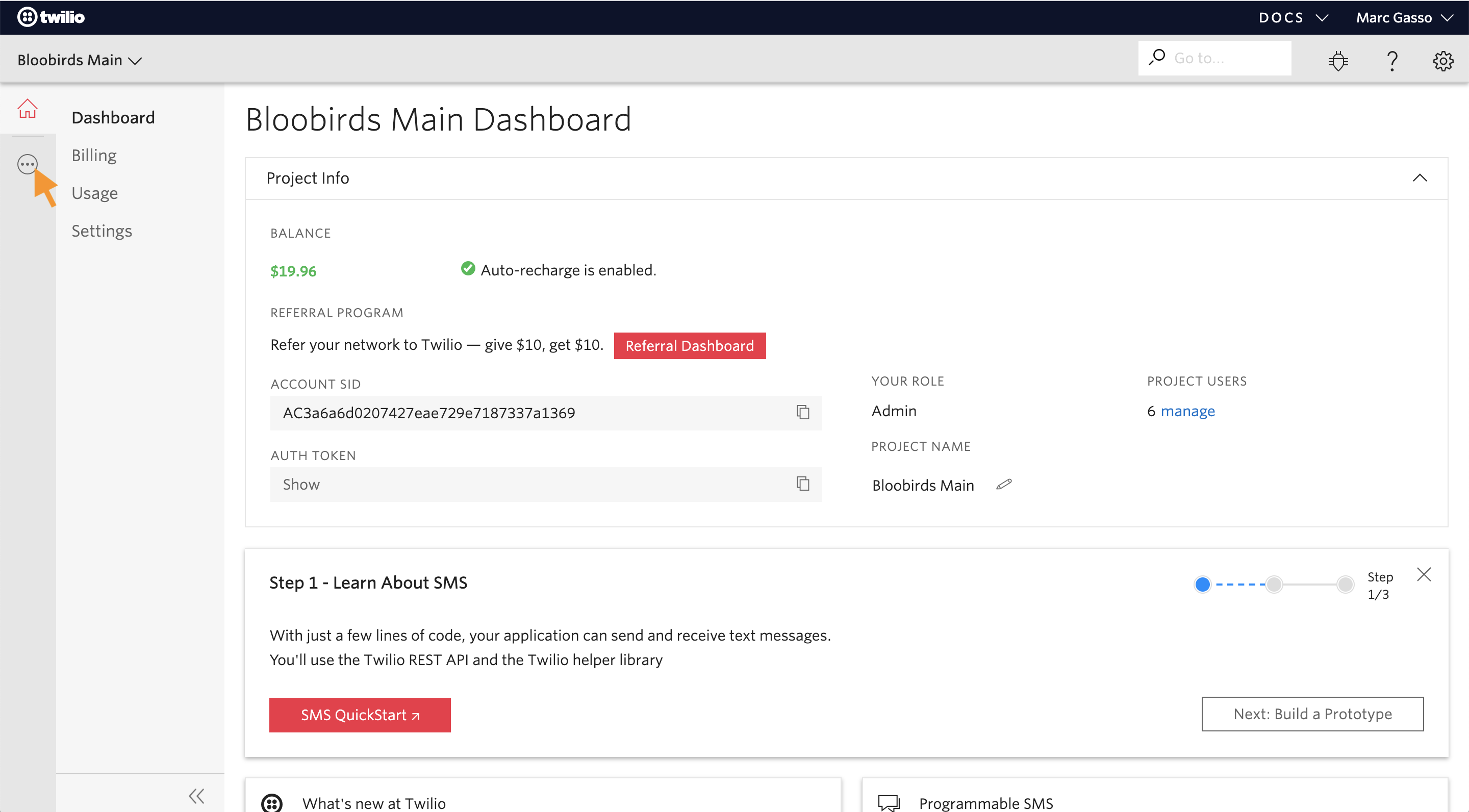
Task: Click What's new at Twilio heading
Action: click(374, 803)
